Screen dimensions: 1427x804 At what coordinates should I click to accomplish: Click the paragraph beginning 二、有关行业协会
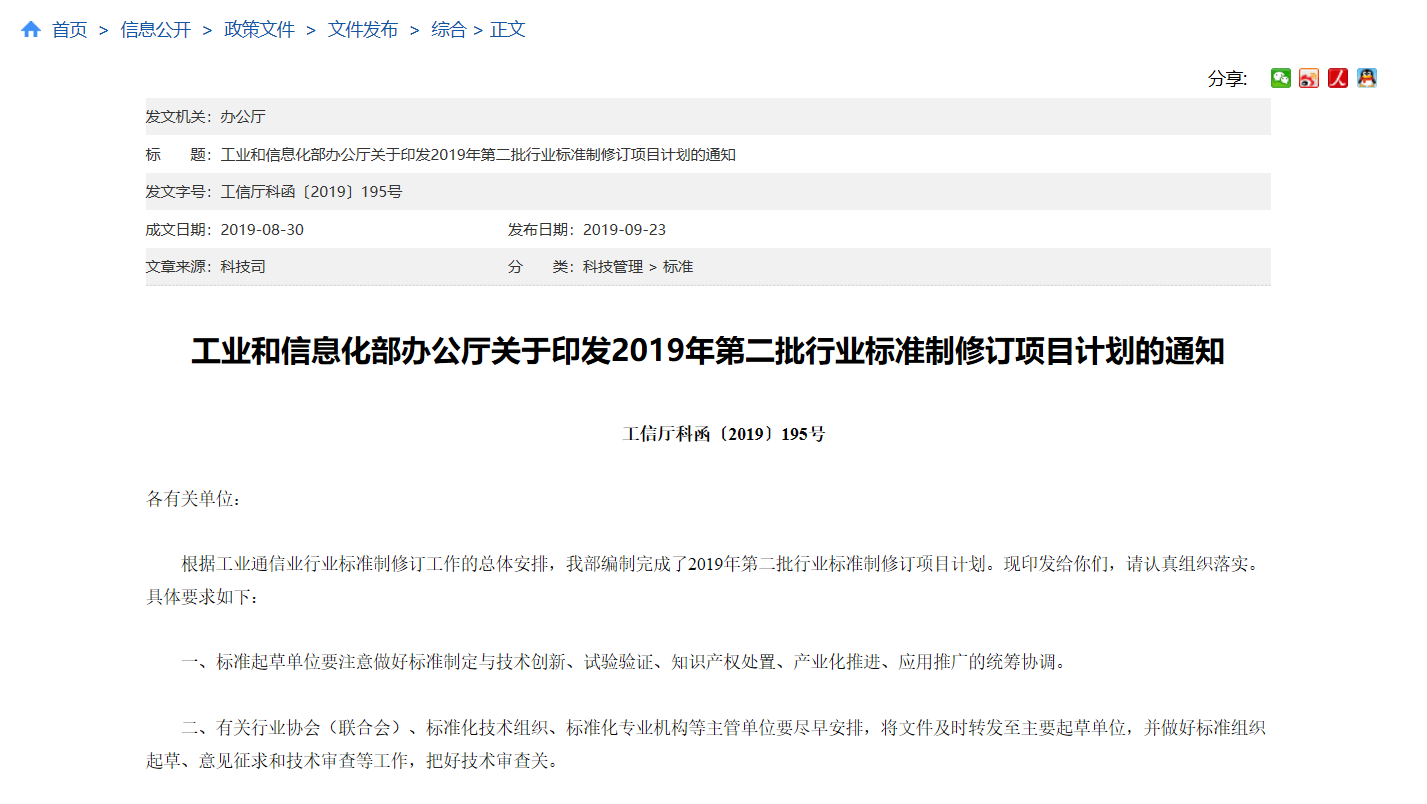click(708, 744)
